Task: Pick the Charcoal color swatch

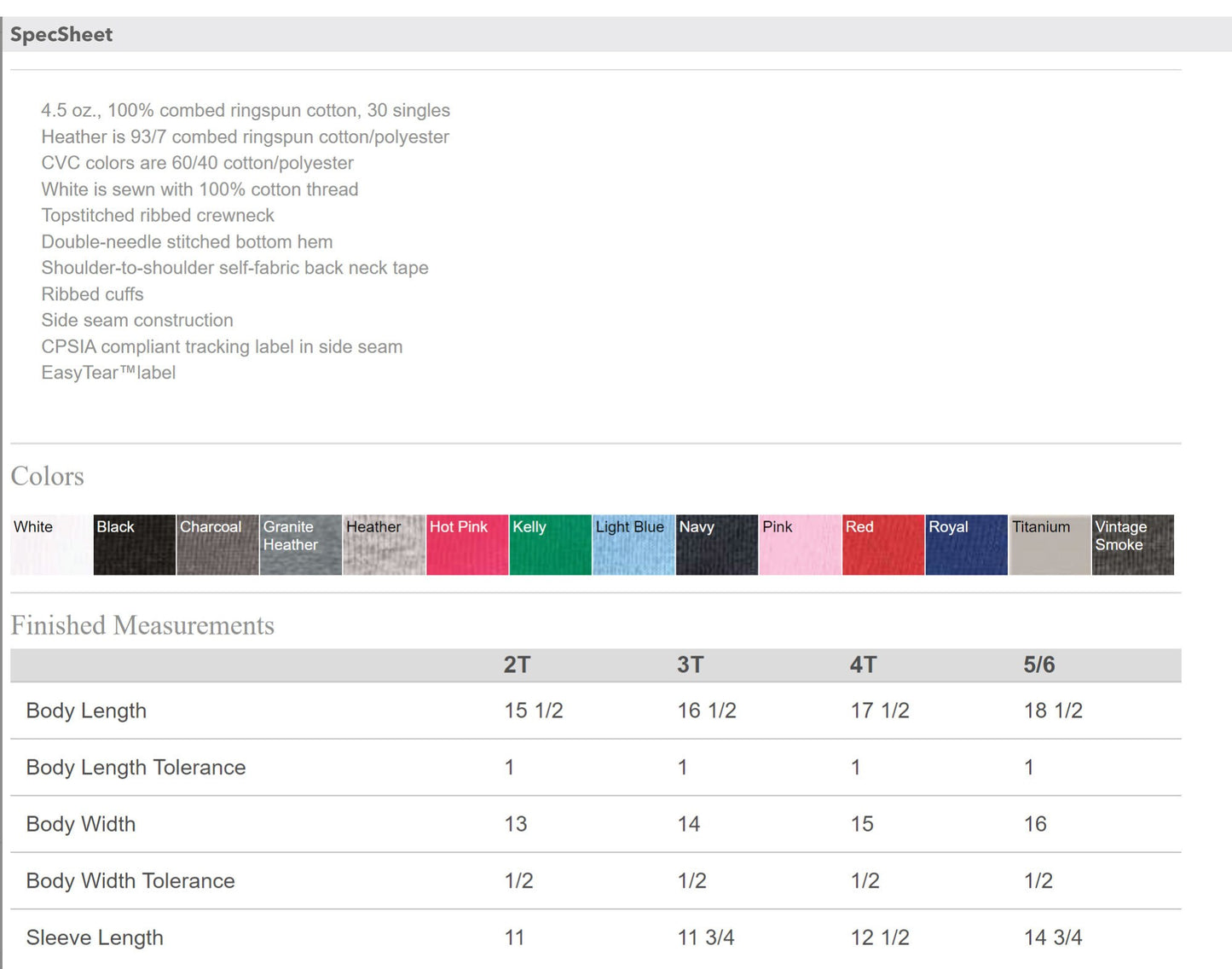Action: tap(217, 544)
